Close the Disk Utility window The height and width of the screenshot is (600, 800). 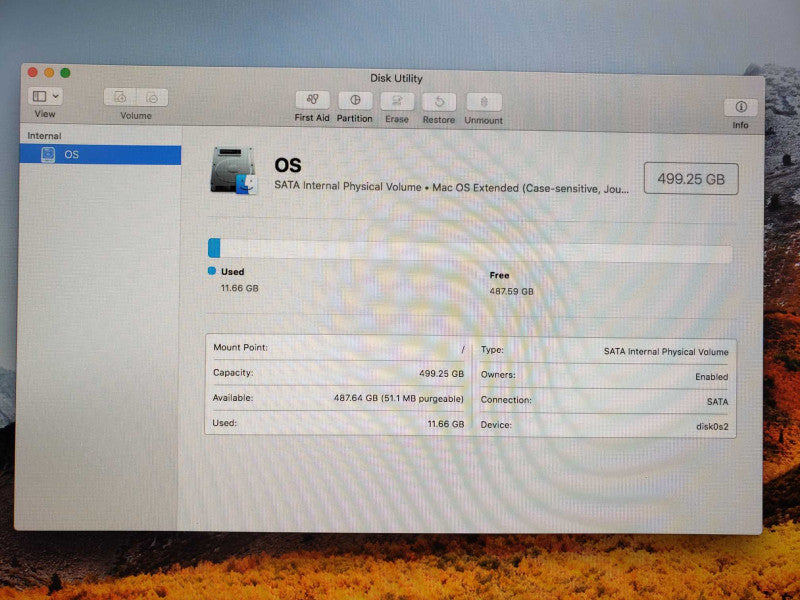tap(33, 72)
